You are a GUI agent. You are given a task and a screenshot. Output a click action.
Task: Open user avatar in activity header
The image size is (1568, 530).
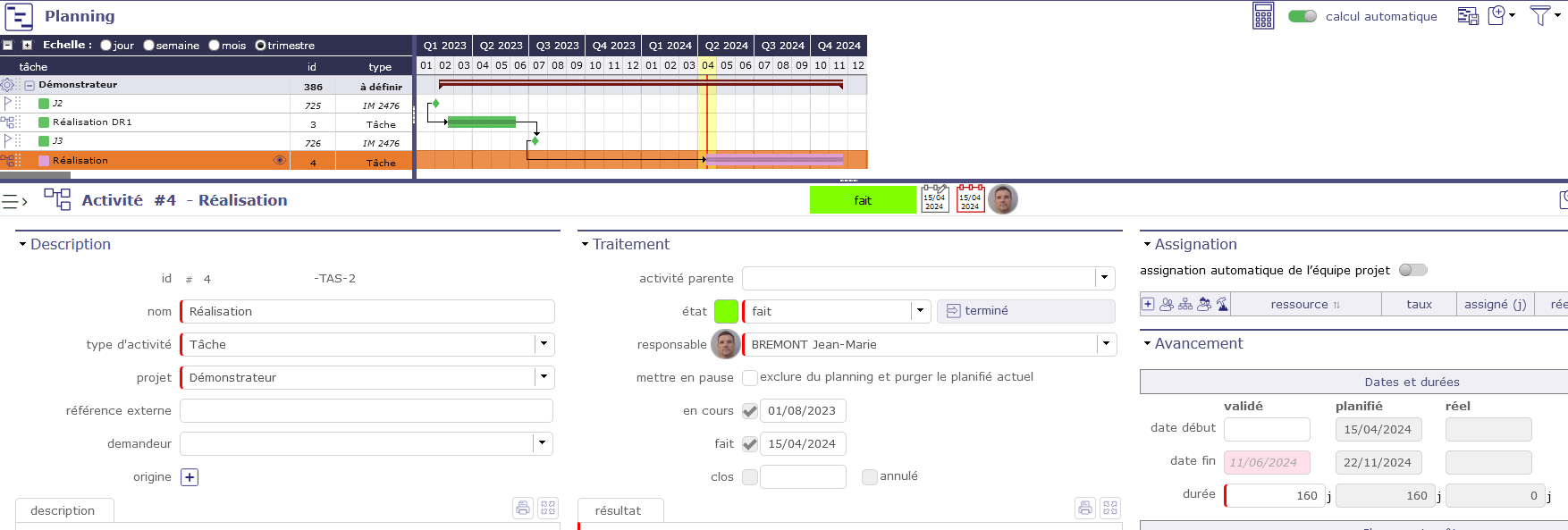pyautogui.click(x=1003, y=199)
